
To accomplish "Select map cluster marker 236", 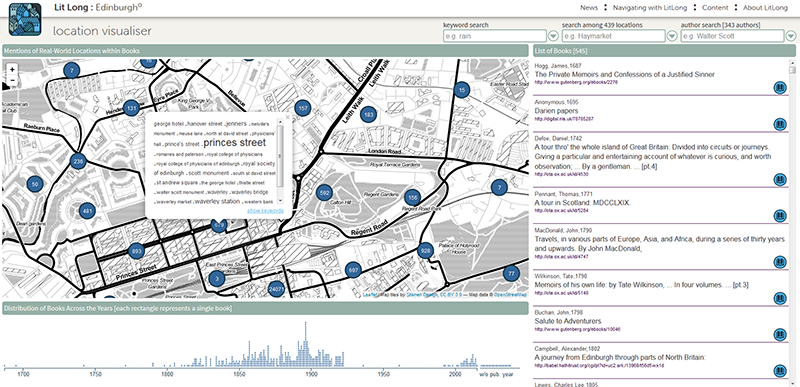I will click(78, 162).
